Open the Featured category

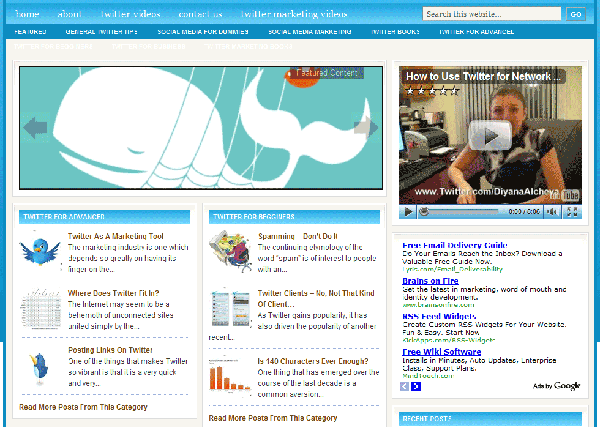[30, 32]
